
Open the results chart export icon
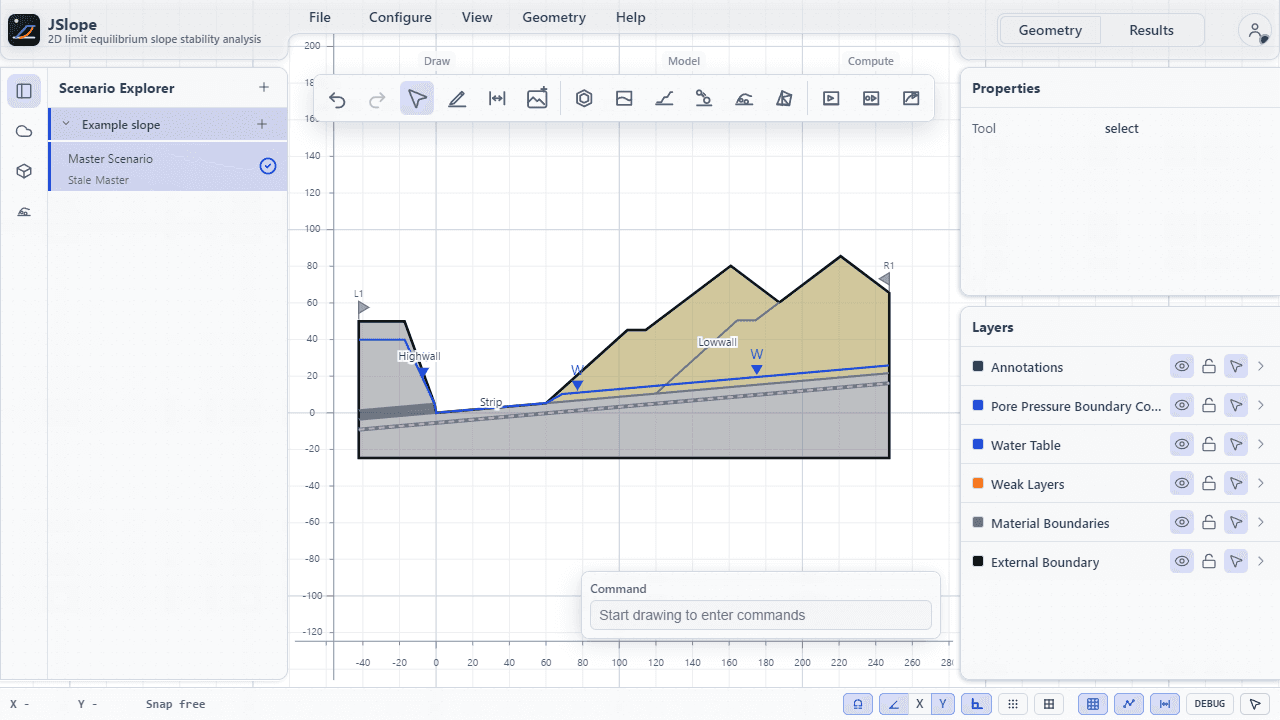[x=911, y=99]
